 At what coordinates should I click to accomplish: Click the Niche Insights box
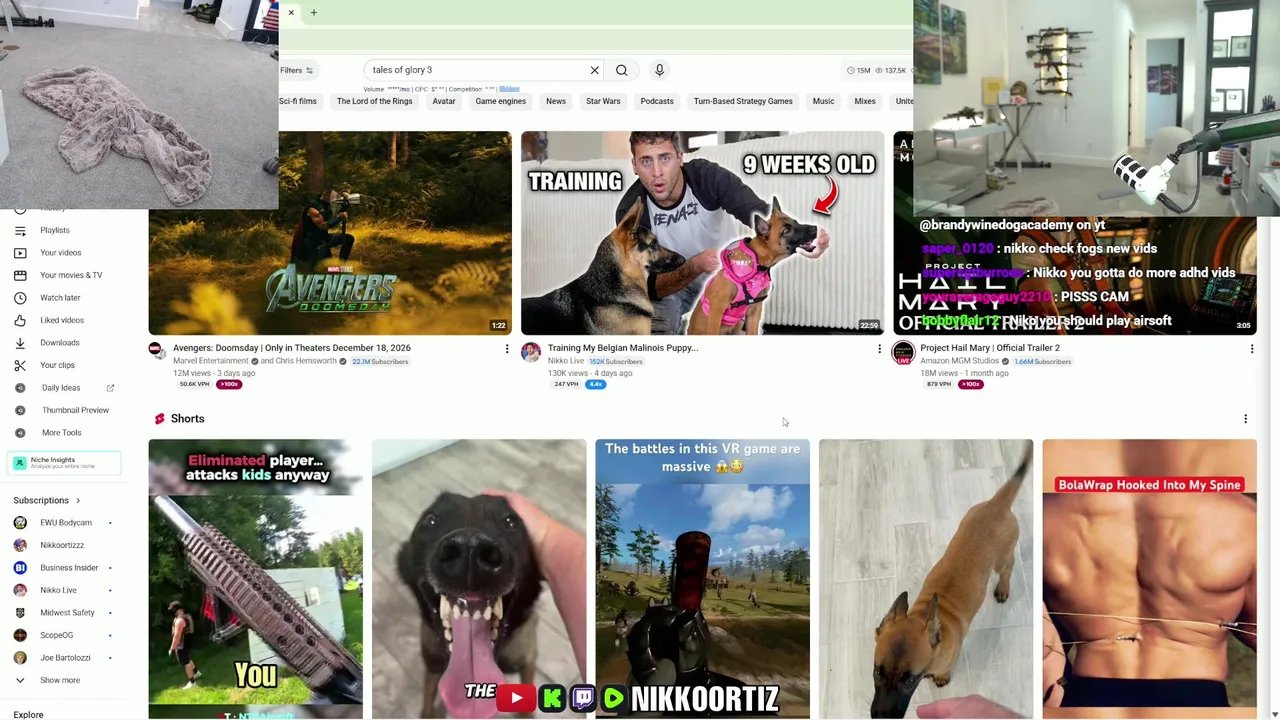coord(65,462)
